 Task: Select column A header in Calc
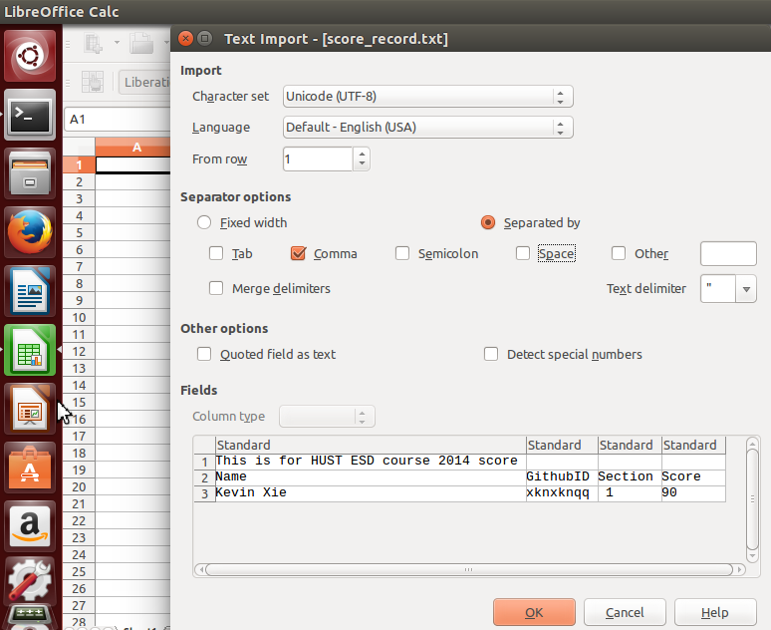[133, 147]
